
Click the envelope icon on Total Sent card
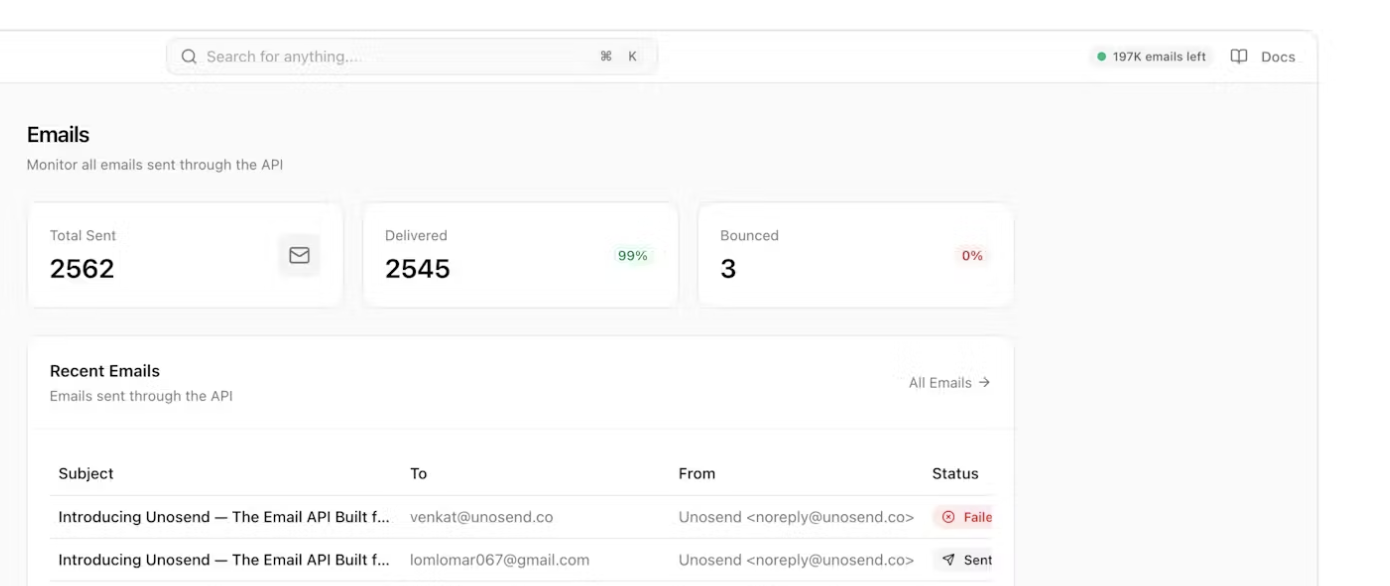click(299, 256)
